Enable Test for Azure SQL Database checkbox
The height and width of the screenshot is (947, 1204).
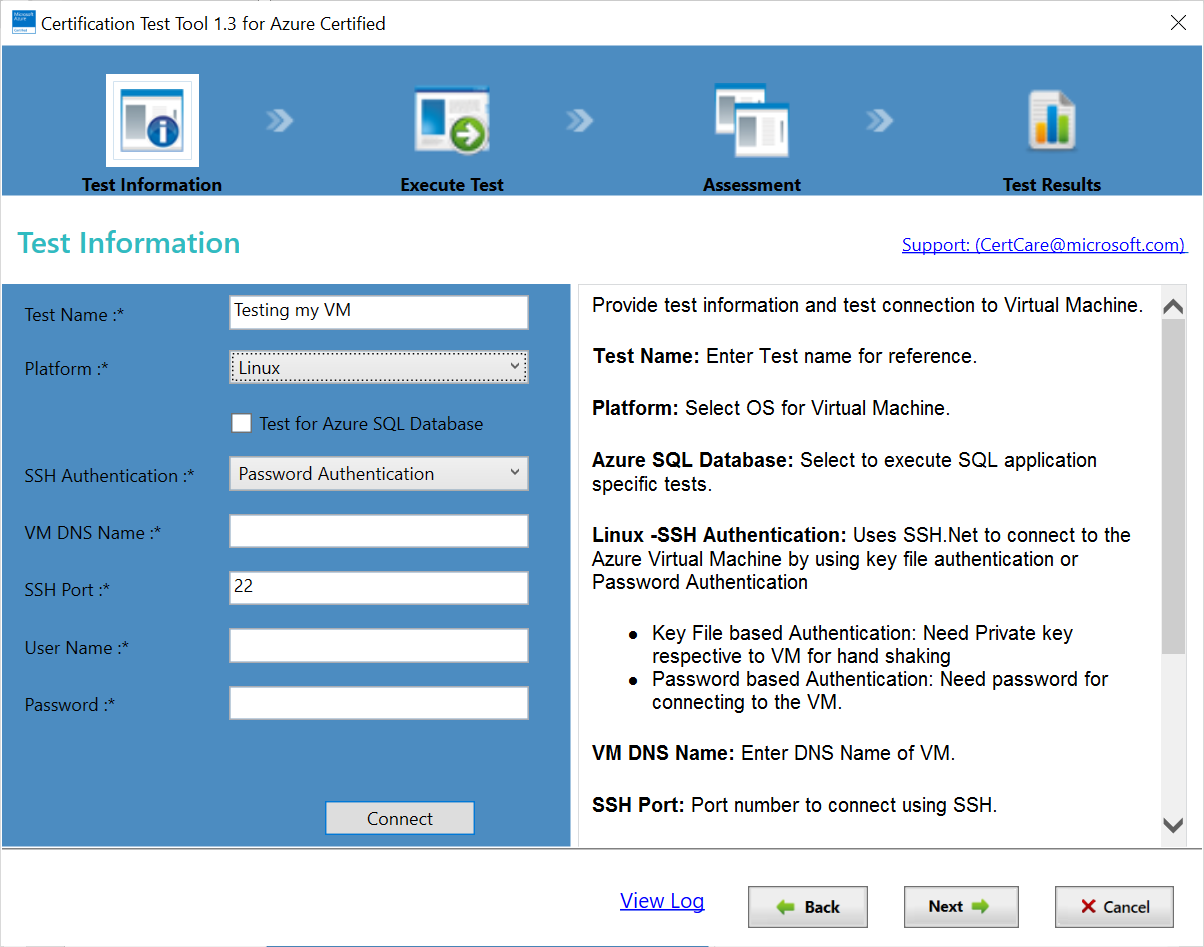241,423
